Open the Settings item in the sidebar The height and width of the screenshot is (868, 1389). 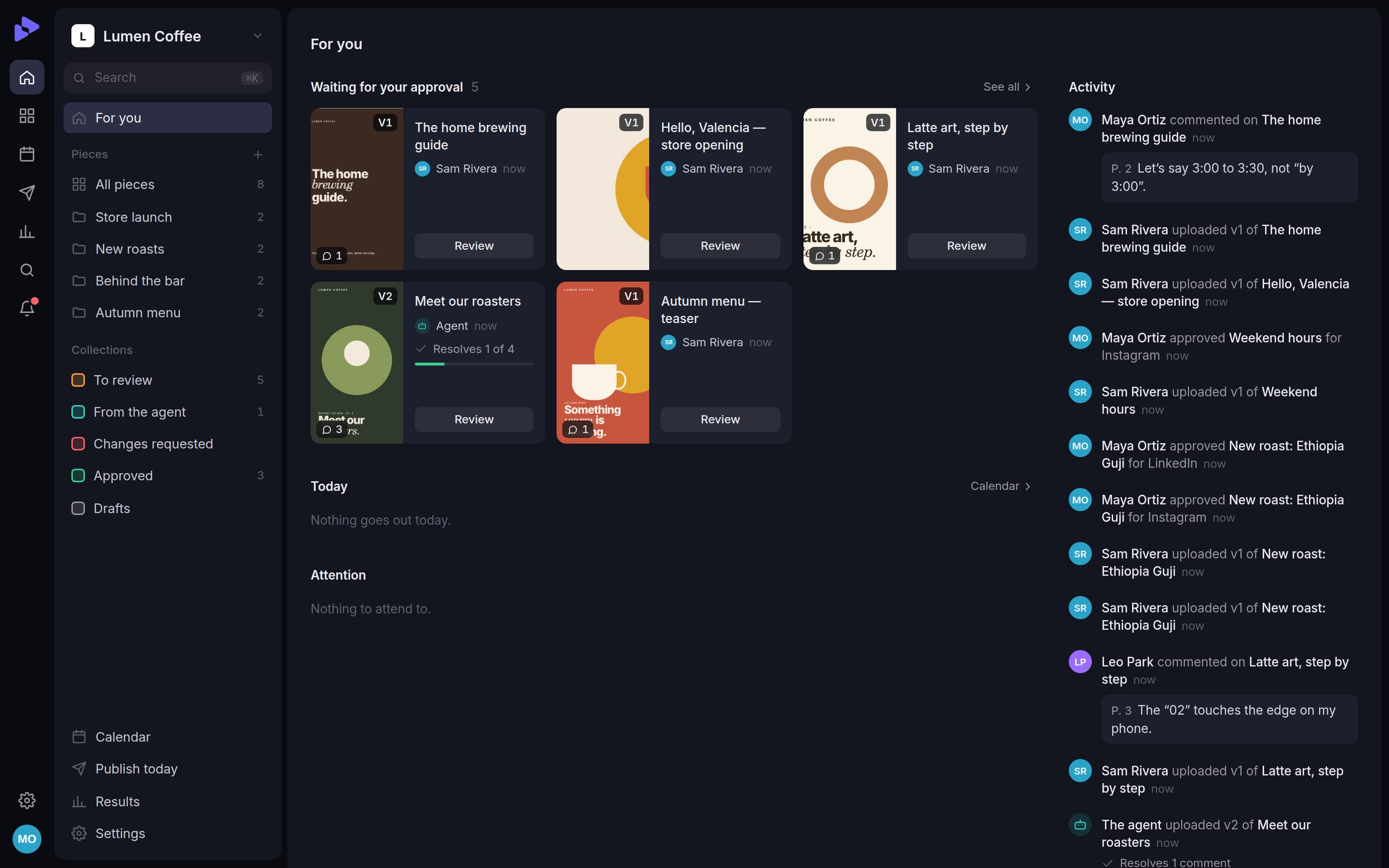point(167,833)
